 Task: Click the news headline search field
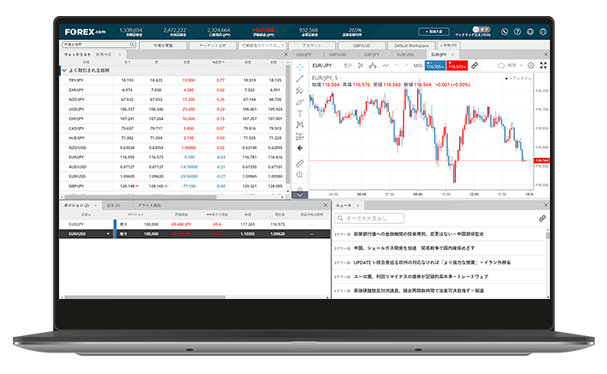(x=369, y=218)
